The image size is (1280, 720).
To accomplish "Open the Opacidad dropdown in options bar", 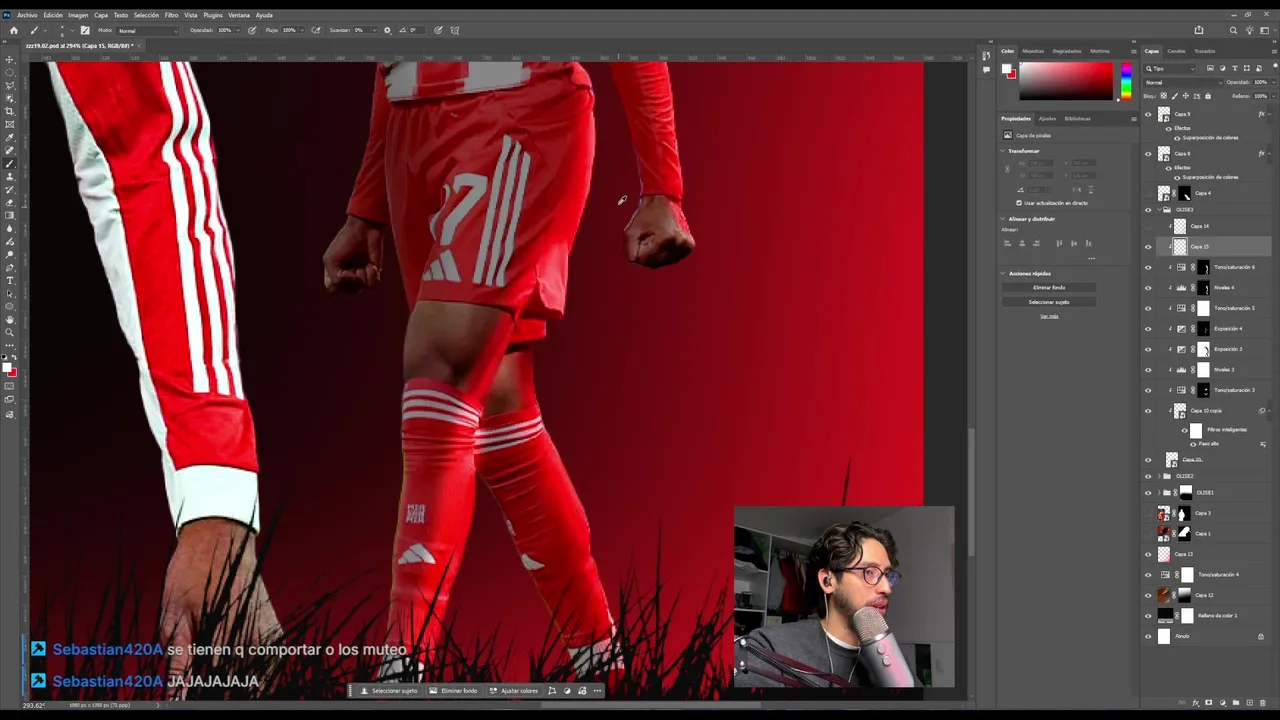I will click(x=238, y=30).
